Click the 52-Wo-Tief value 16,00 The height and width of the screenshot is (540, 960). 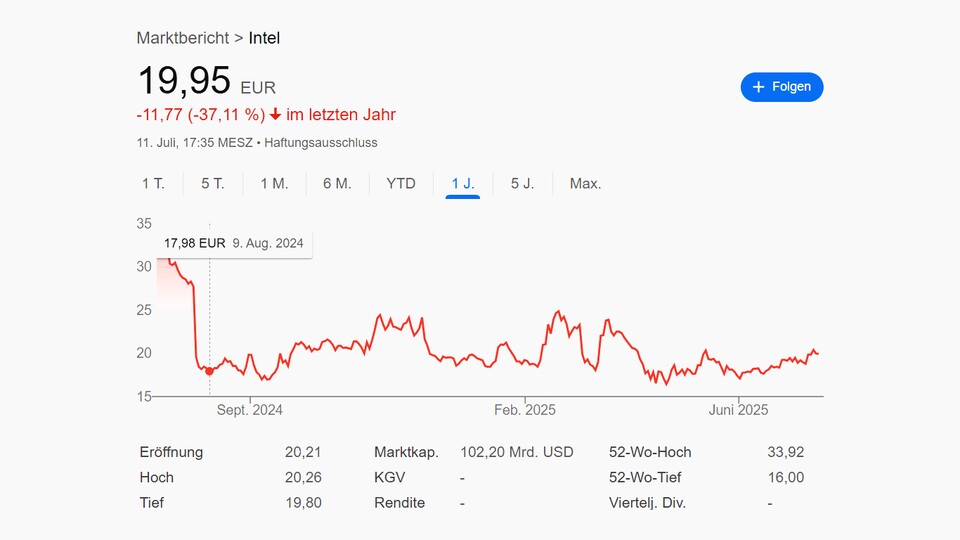pyautogui.click(x=786, y=478)
